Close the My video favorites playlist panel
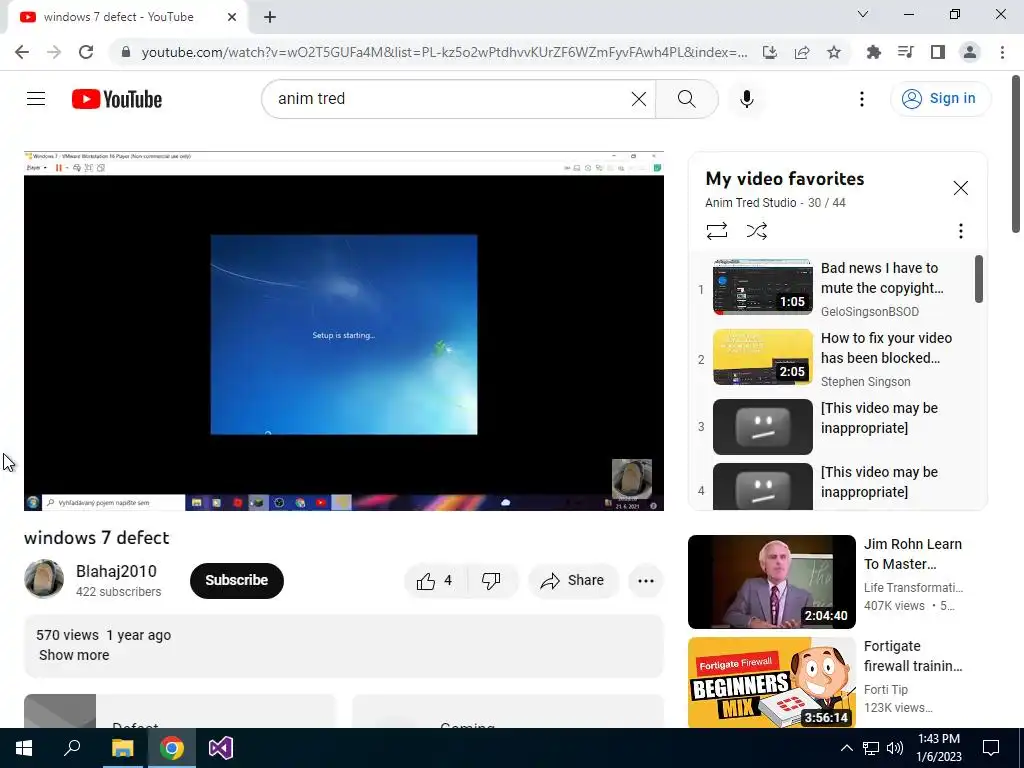The height and width of the screenshot is (768, 1024). pyautogui.click(x=961, y=188)
